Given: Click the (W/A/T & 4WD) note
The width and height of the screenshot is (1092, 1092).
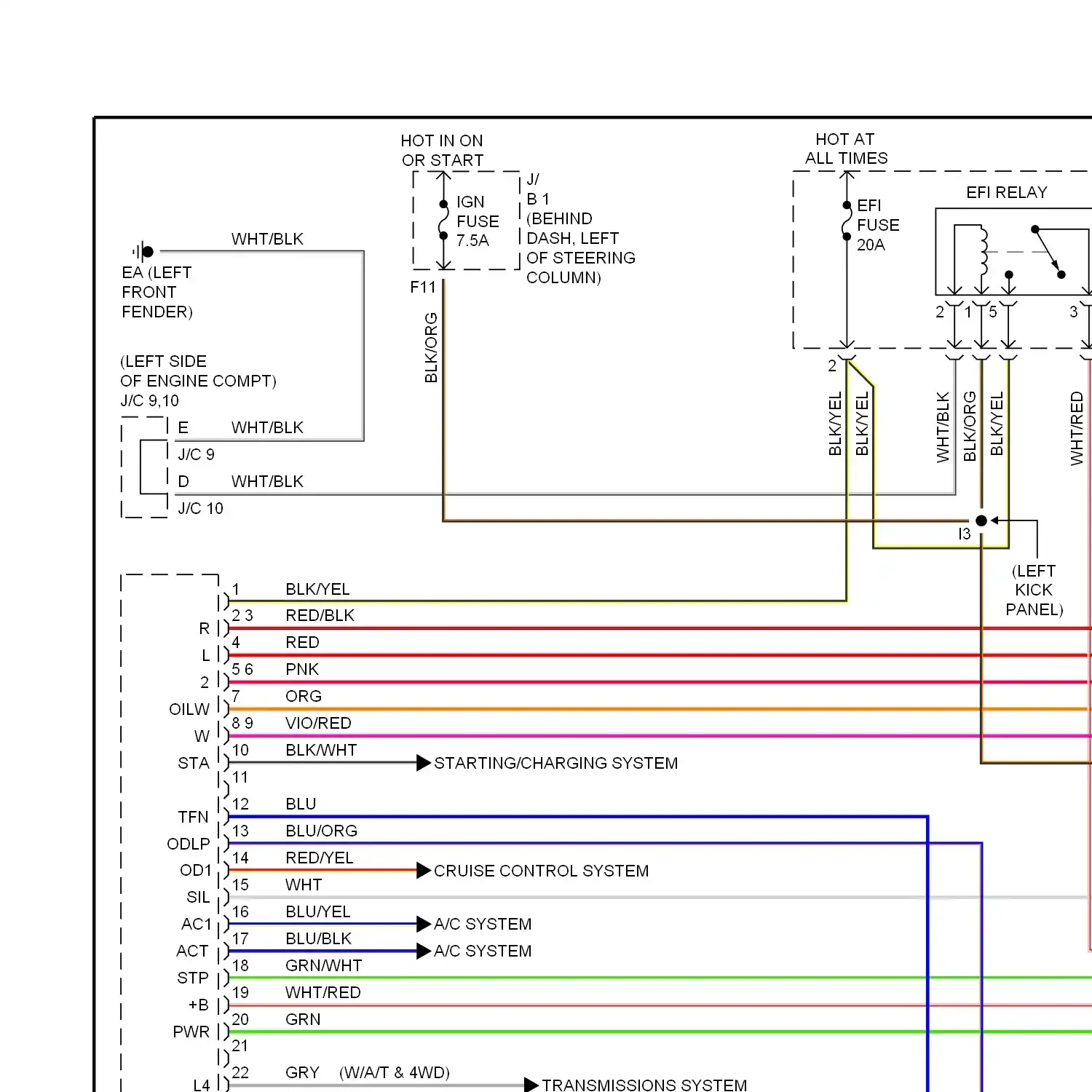Looking at the screenshot, I should click(x=395, y=1073).
